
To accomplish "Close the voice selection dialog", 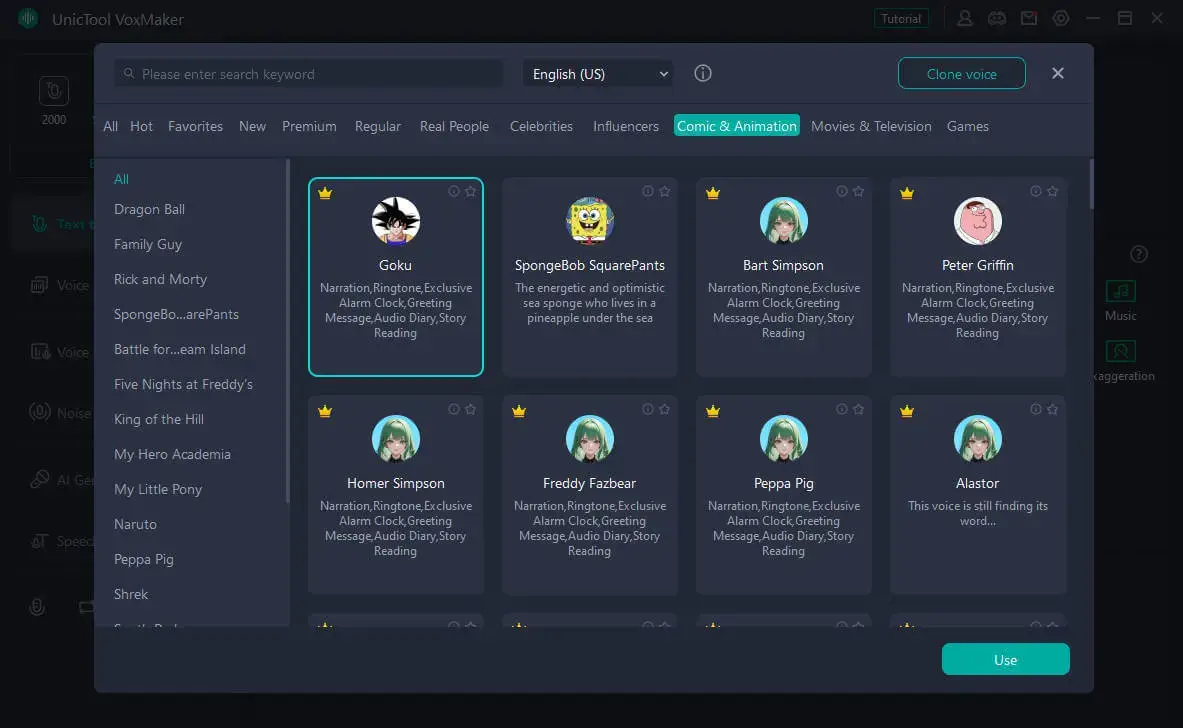I will click(1058, 73).
